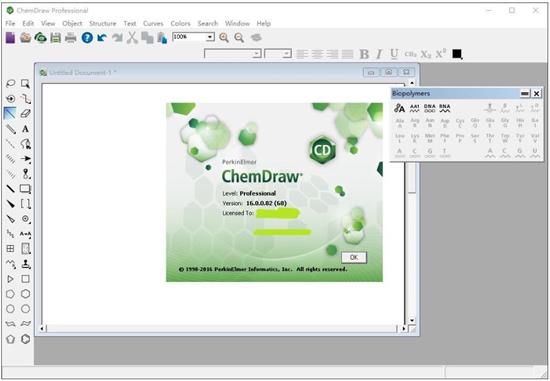Zoom out with the magnifier minus icon

click(239, 37)
